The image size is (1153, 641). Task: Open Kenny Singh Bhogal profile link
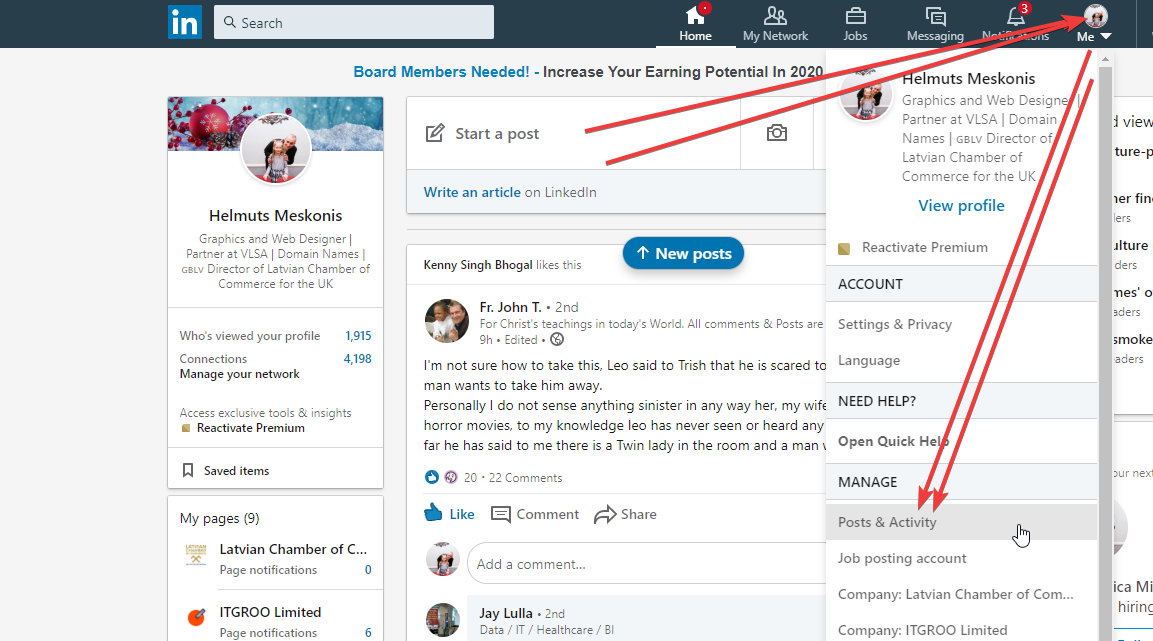pos(478,265)
